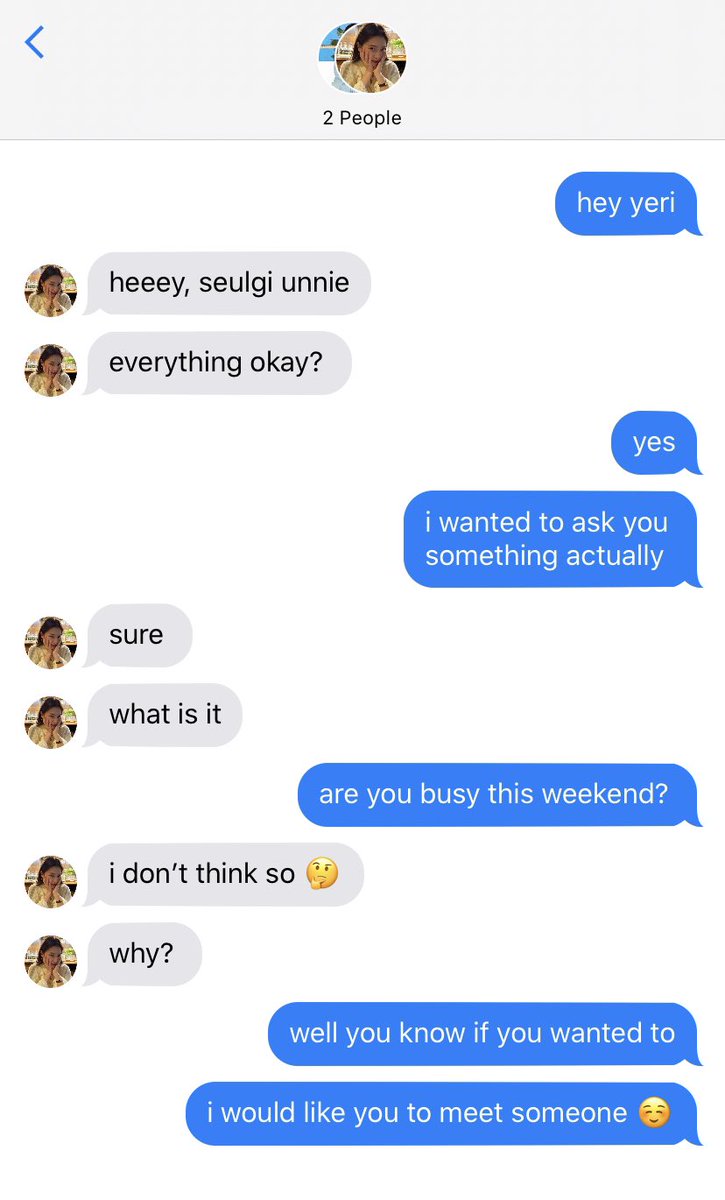
Task: Tap avatar next to 'everything okay?'
Action: (51, 371)
